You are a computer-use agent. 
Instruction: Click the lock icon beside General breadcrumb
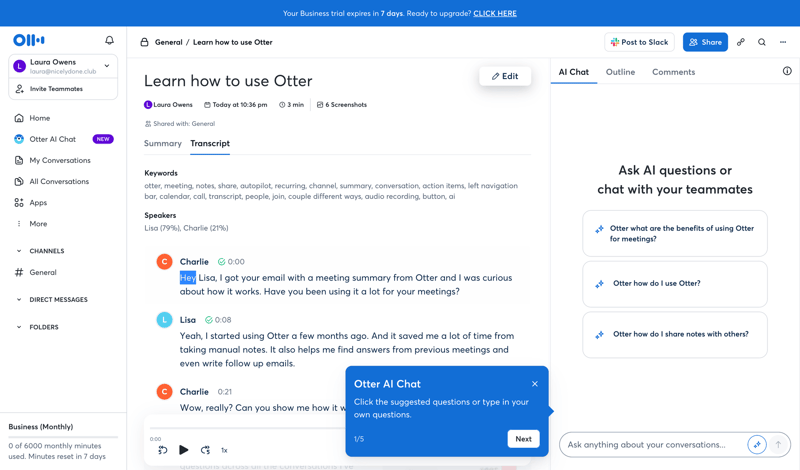click(x=144, y=42)
